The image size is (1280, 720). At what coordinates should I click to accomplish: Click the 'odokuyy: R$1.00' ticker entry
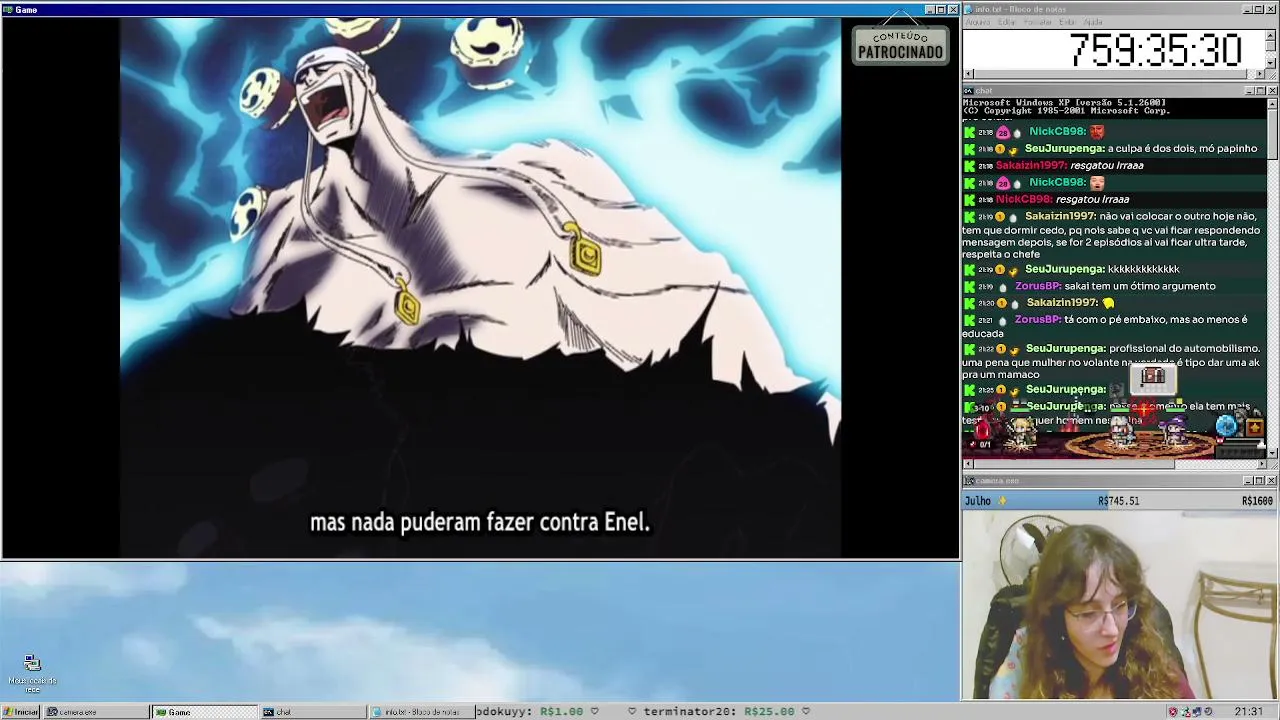529,712
